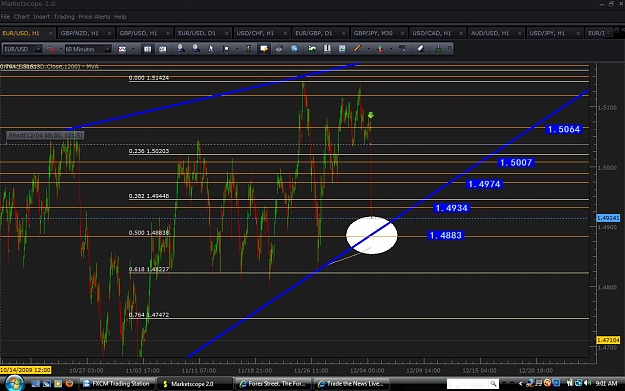Click the second of the two blue-white toolbar icons
Viewport: 625px width, 391px height.
point(163,49)
